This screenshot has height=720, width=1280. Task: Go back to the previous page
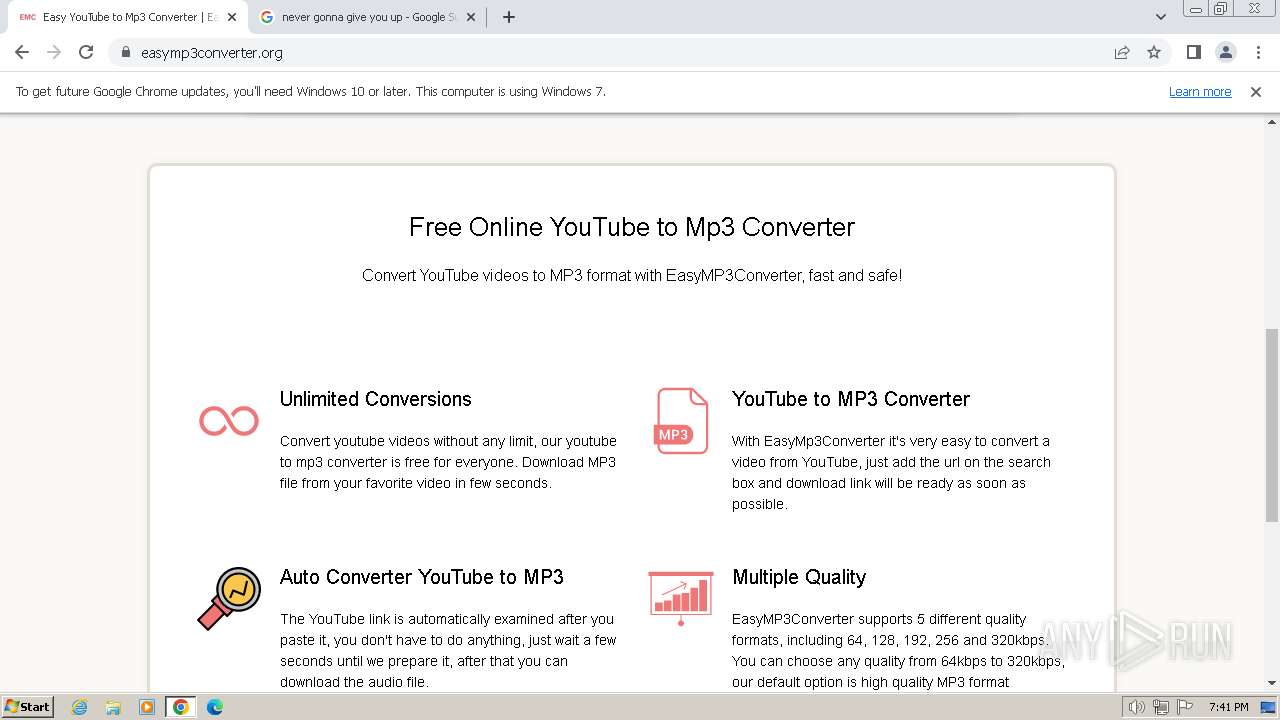click(x=22, y=52)
